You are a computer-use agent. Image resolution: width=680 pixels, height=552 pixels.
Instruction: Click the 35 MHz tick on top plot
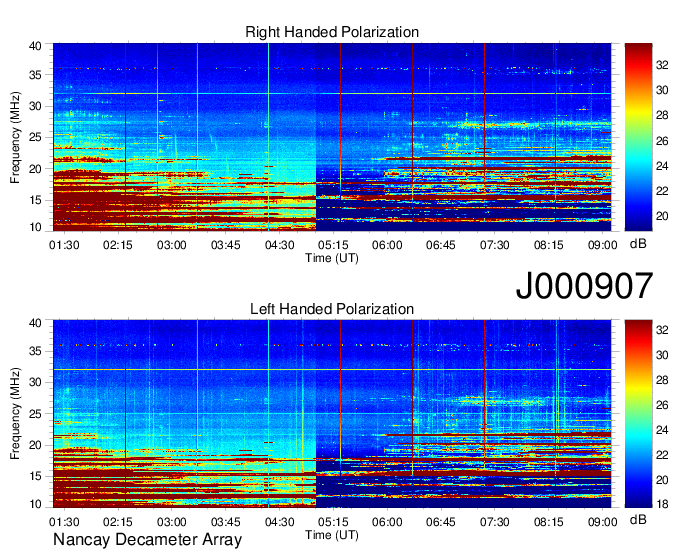[x=35, y=75]
